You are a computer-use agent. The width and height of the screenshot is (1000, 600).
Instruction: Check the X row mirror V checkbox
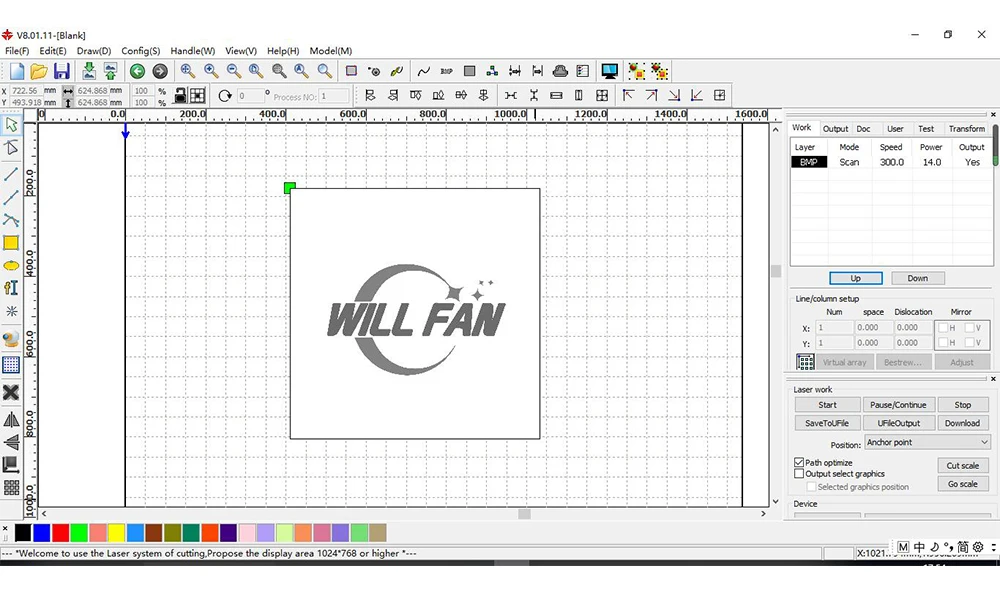click(x=969, y=328)
